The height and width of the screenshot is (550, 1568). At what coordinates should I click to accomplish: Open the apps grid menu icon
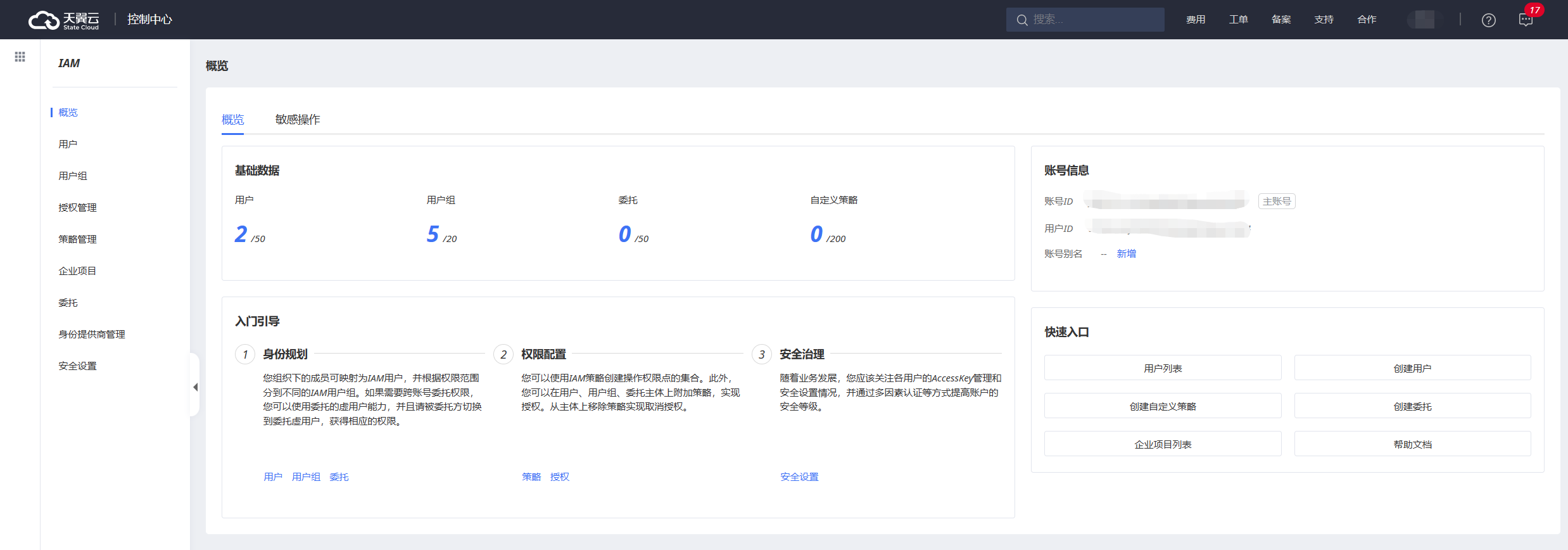pyautogui.click(x=20, y=57)
